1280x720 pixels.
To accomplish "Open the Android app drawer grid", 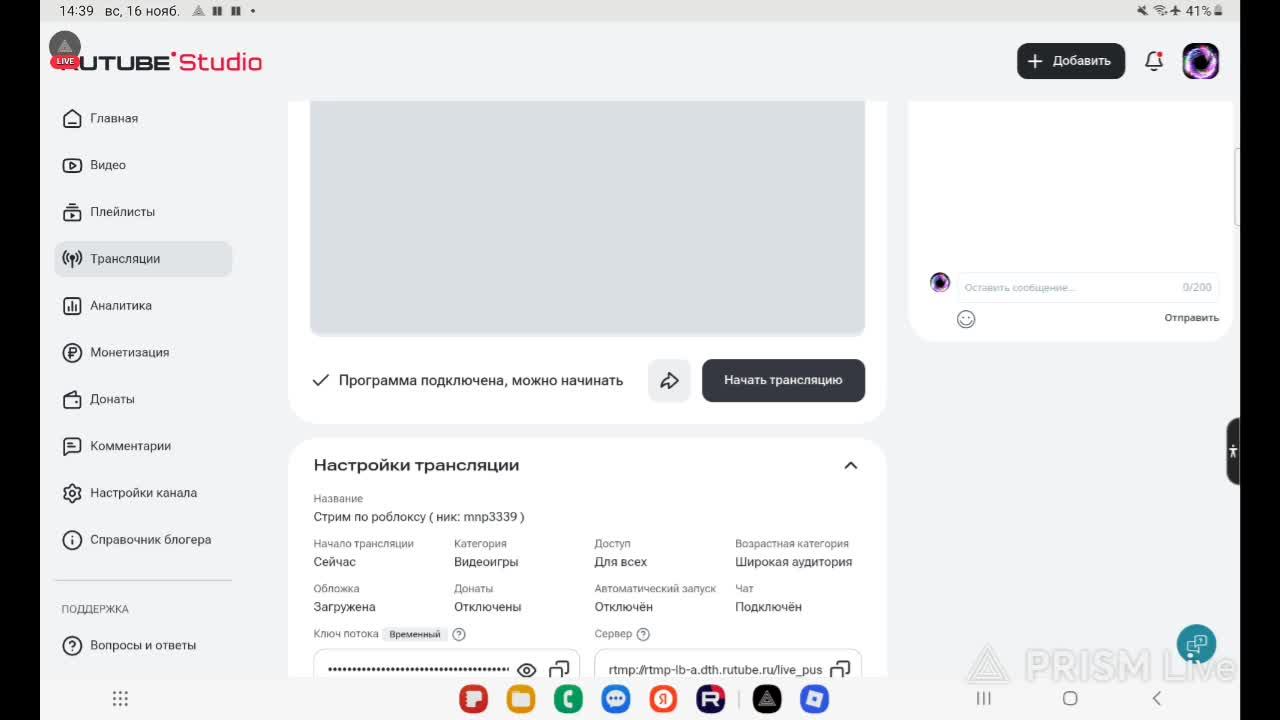I will (x=120, y=698).
